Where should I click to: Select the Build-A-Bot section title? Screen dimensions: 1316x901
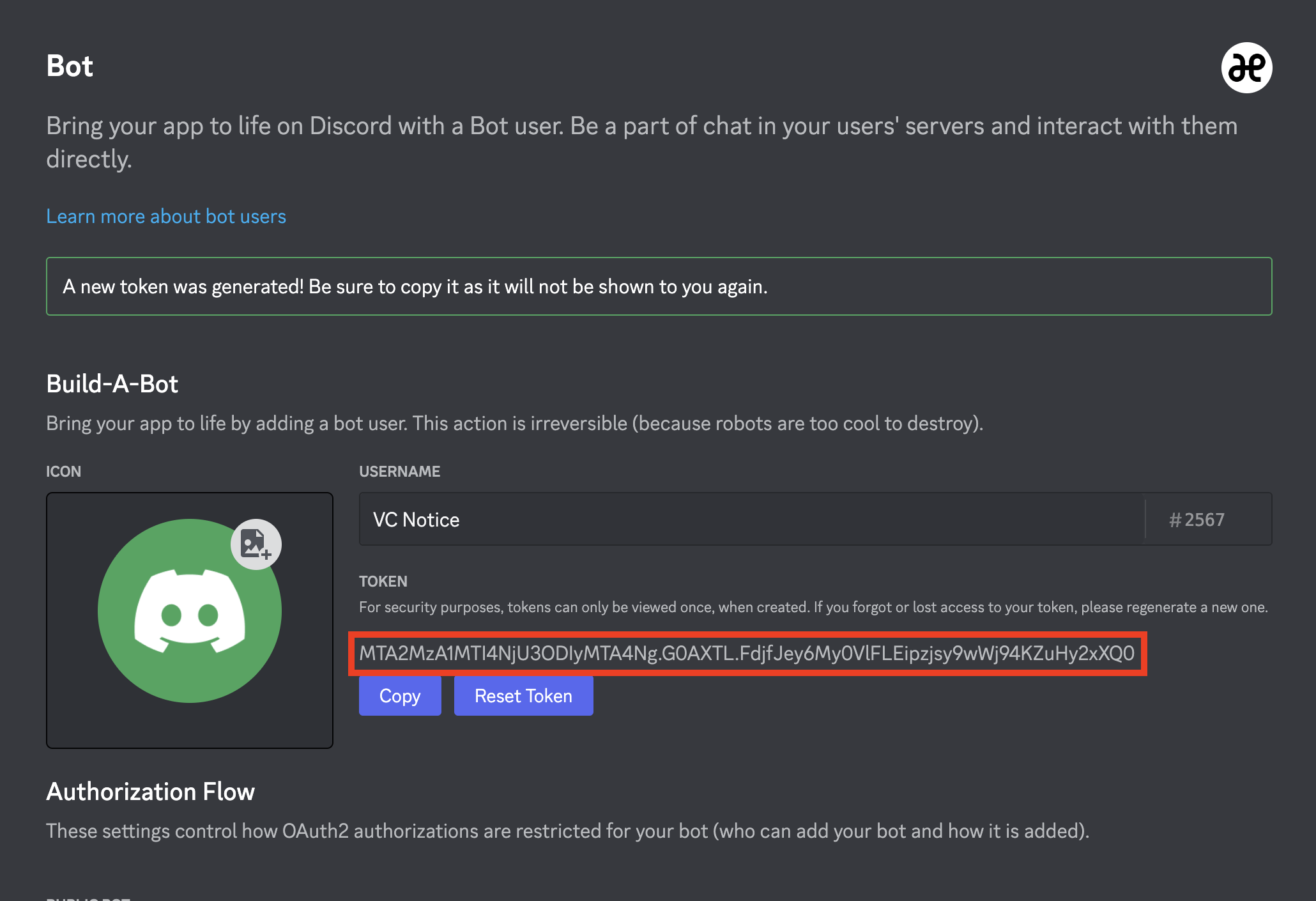click(112, 383)
